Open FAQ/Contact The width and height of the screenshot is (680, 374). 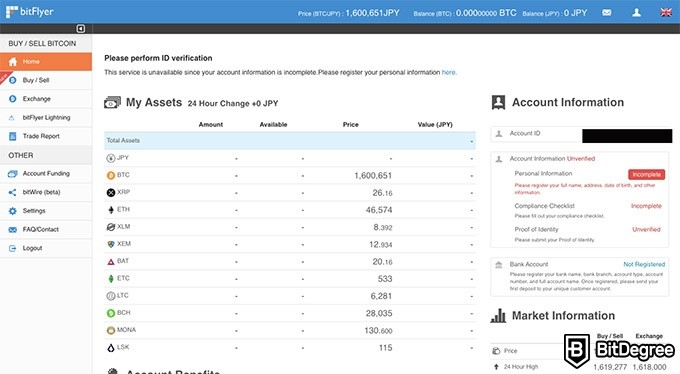pos(46,230)
